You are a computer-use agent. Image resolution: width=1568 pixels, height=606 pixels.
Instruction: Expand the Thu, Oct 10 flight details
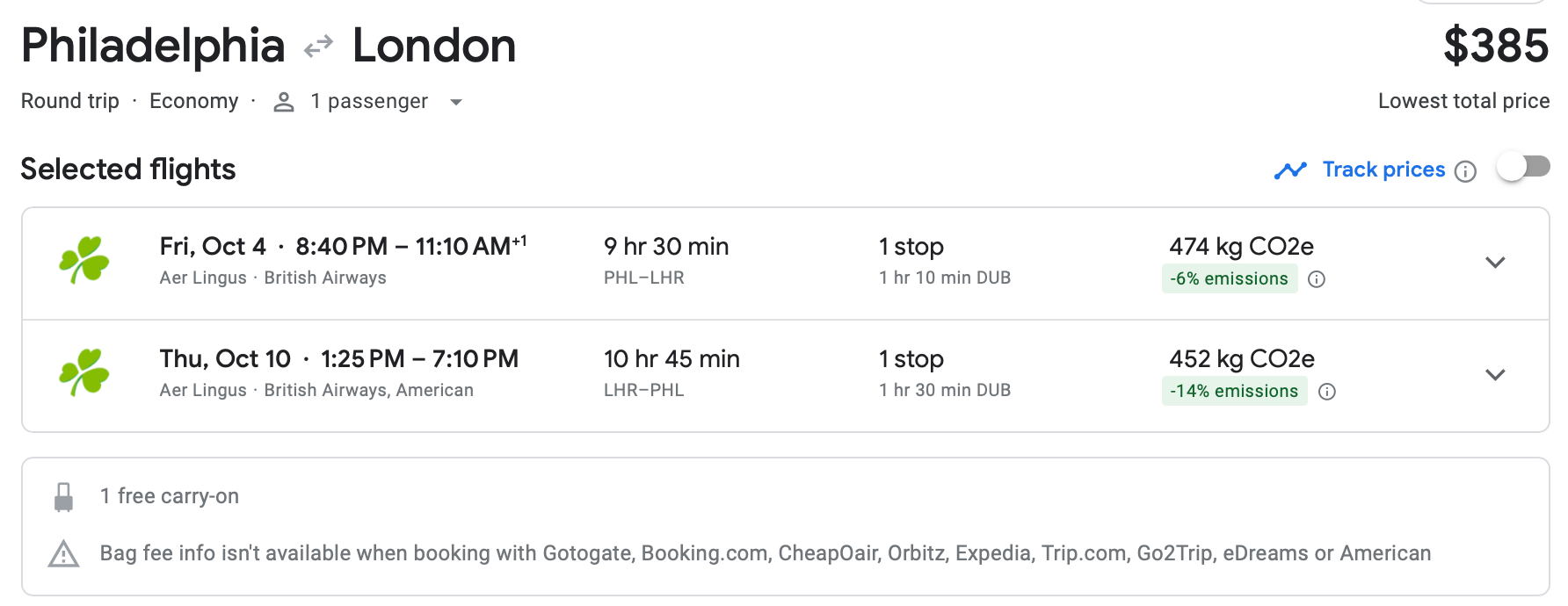[1494, 374]
